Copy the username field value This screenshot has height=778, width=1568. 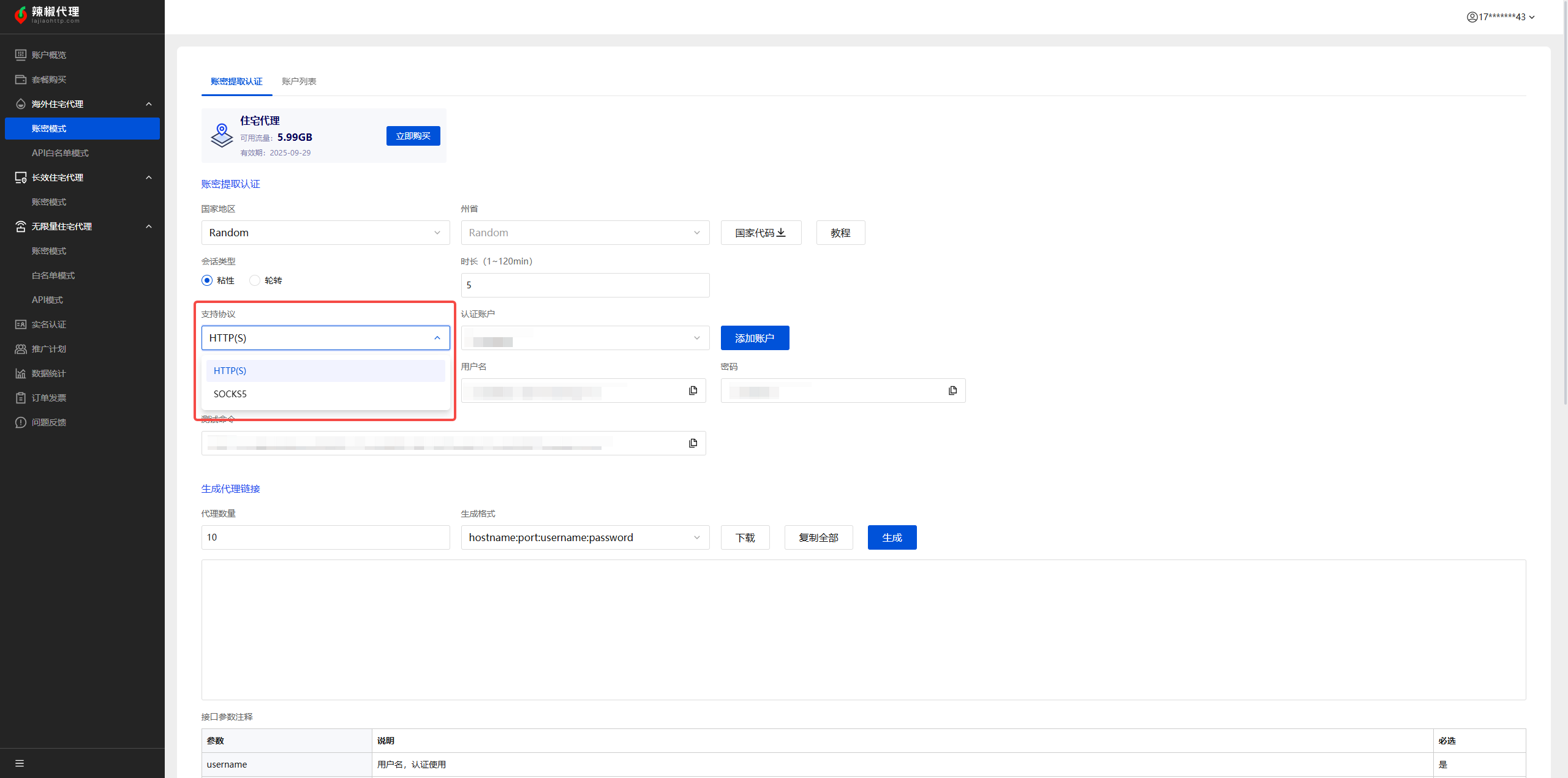693,391
